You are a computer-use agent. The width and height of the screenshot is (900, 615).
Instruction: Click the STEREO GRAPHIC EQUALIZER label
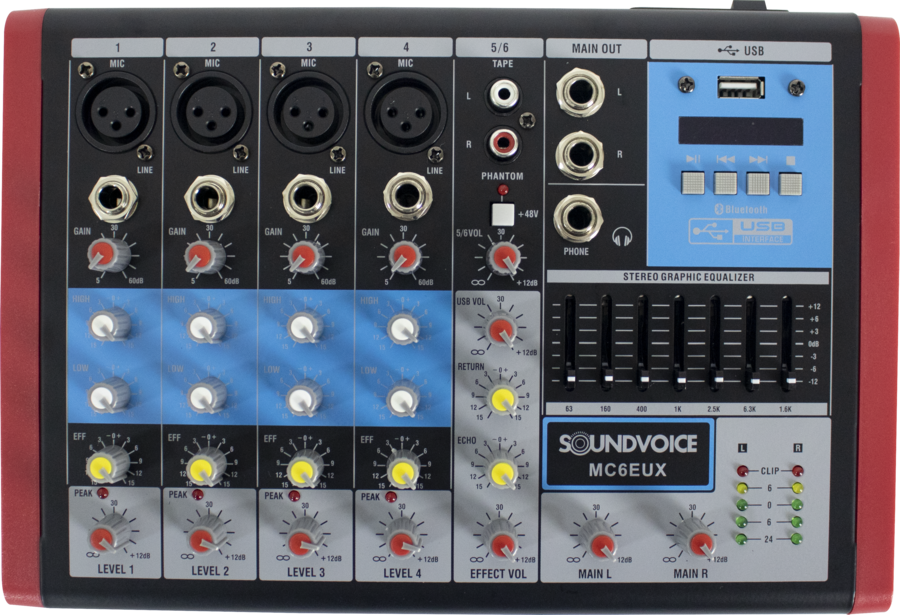click(x=688, y=277)
